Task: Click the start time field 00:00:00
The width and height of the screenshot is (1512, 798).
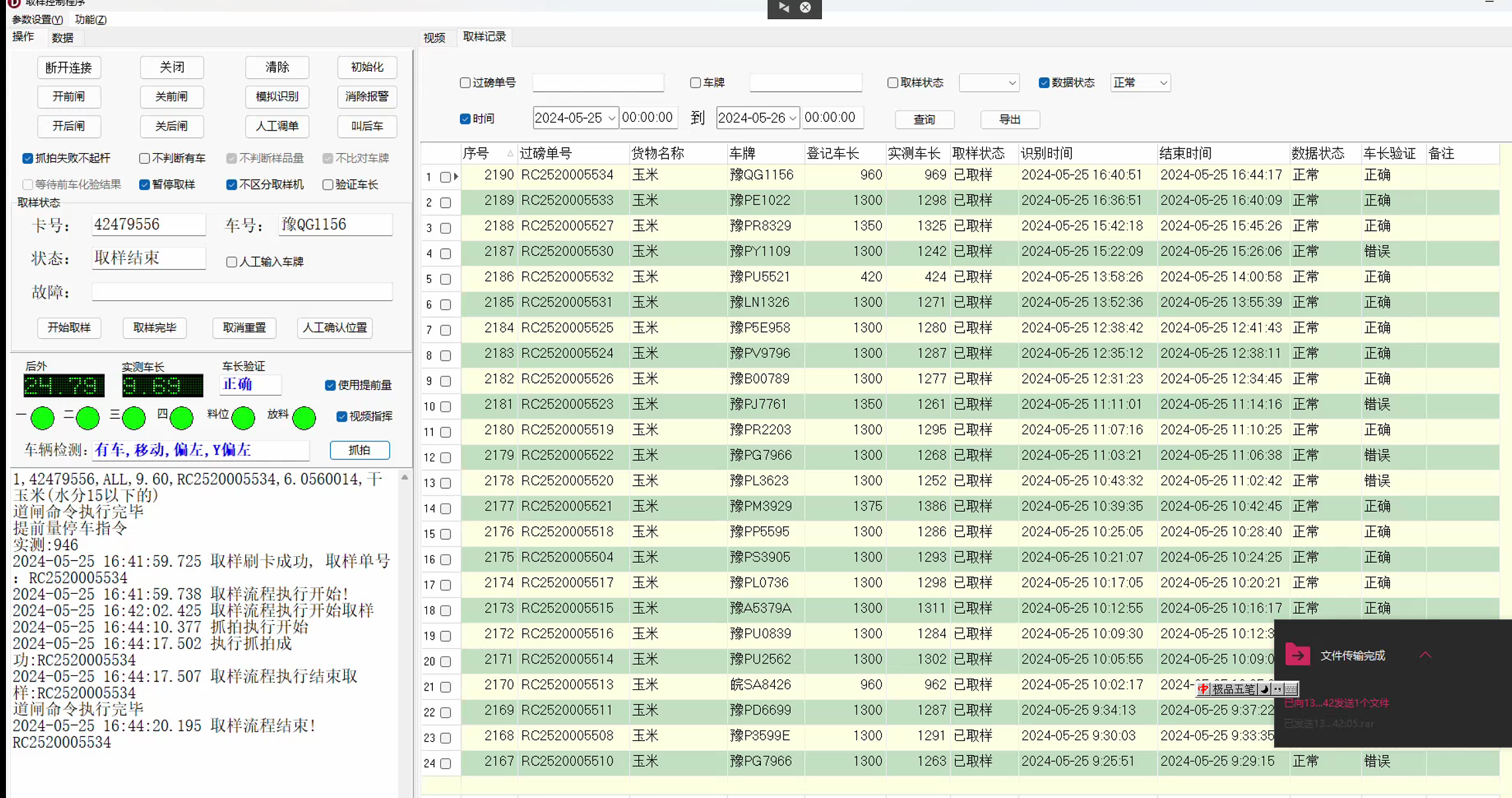Action: click(x=648, y=118)
